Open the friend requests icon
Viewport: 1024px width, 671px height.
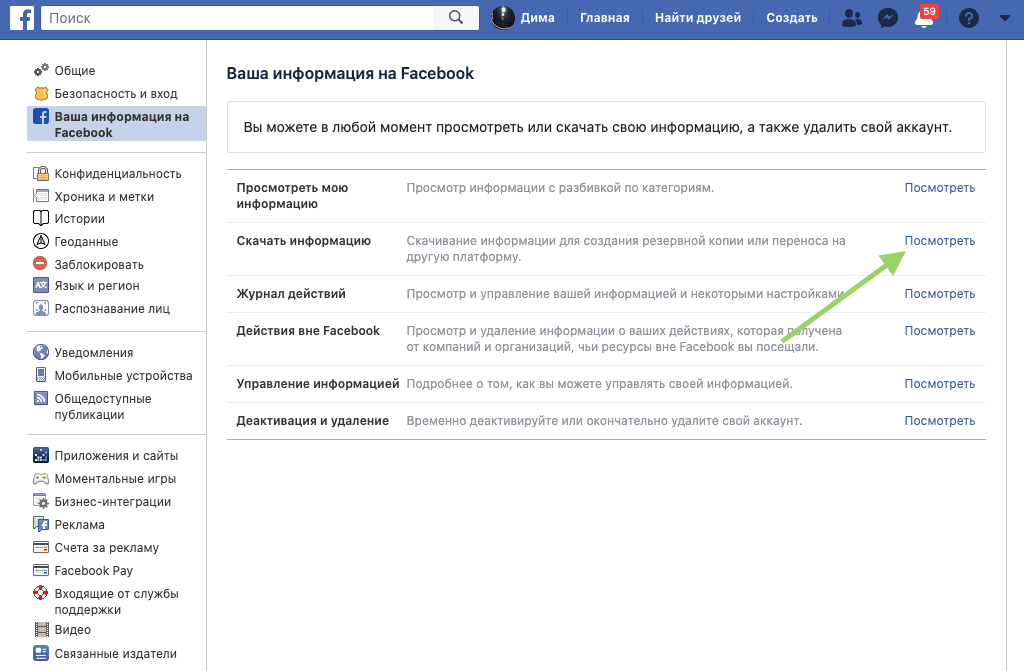pos(851,18)
